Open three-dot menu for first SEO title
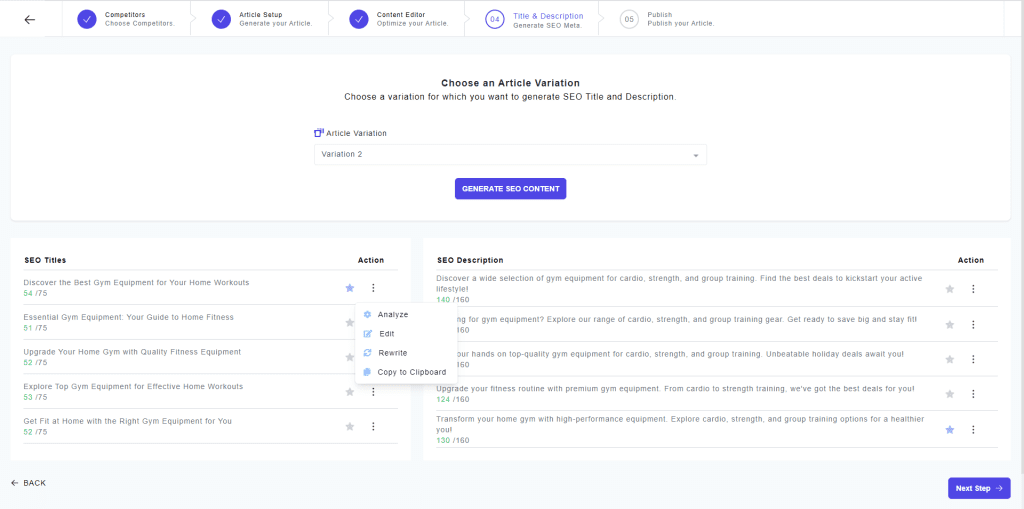Image resolution: width=1024 pixels, height=509 pixels. click(373, 288)
